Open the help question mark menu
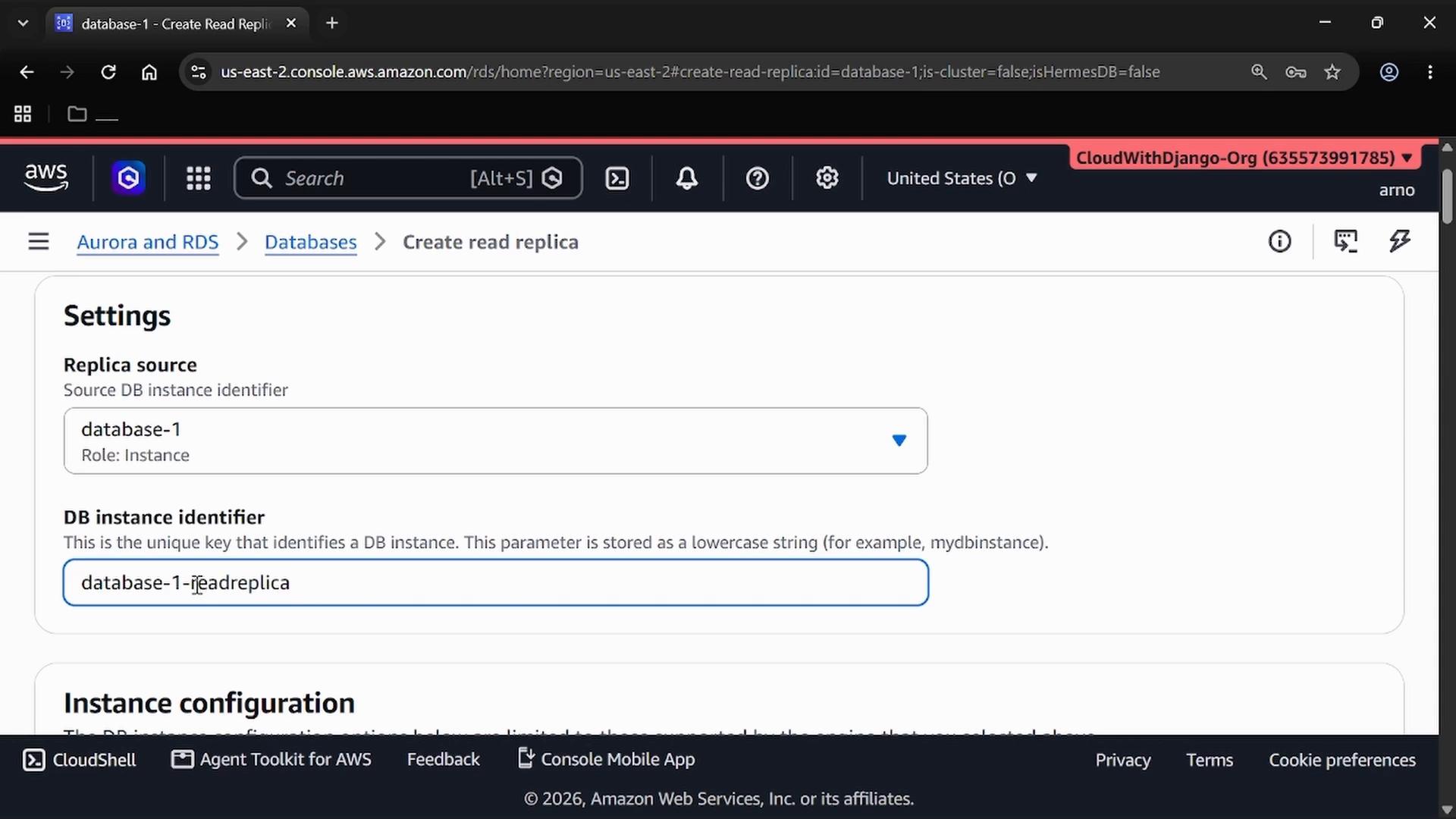This screenshot has width=1456, height=819. click(x=758, y=178)
